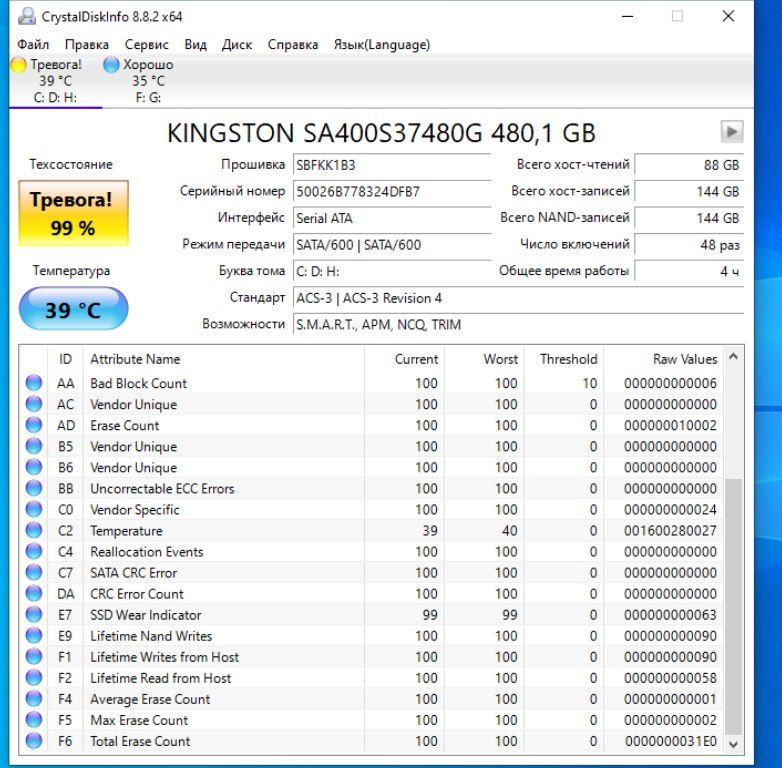Click the firmware field SBFKK1B3

(x=392, y=165)
